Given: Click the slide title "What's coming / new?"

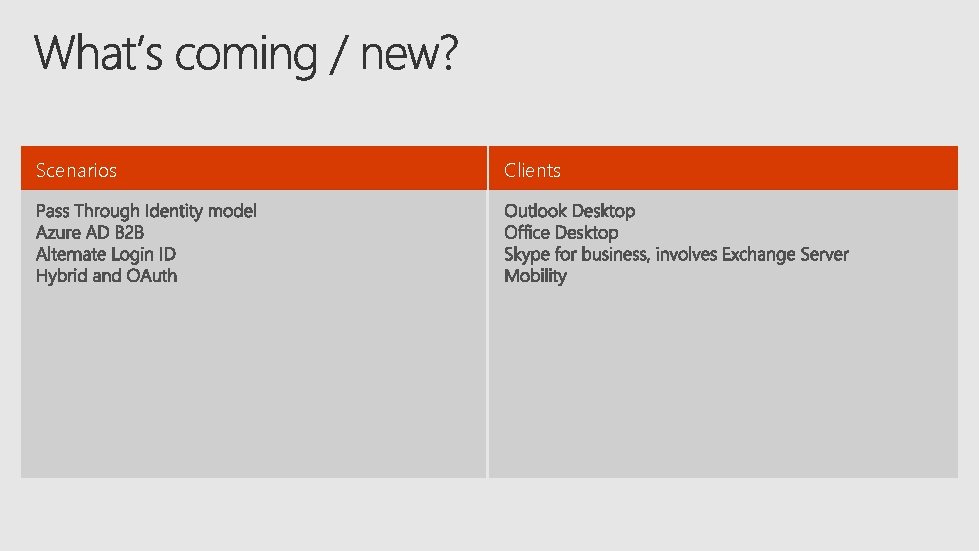Looking at the screenshot, I should pos(246,54).
